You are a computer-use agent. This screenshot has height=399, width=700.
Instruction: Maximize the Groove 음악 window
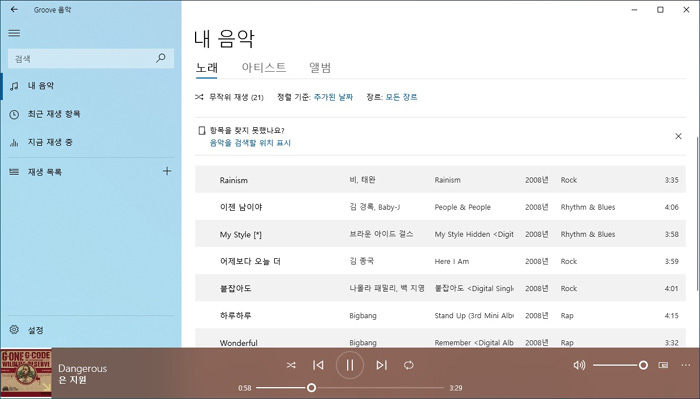pos(660,10)
